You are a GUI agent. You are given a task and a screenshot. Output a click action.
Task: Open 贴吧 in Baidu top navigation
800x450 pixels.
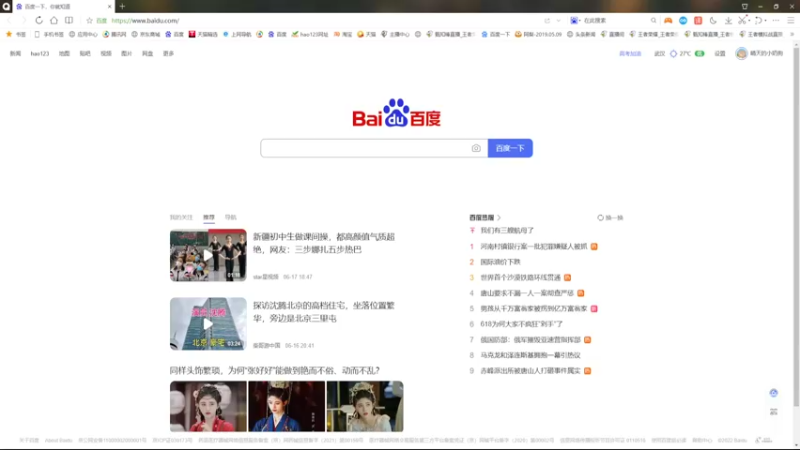coord(85,54)
